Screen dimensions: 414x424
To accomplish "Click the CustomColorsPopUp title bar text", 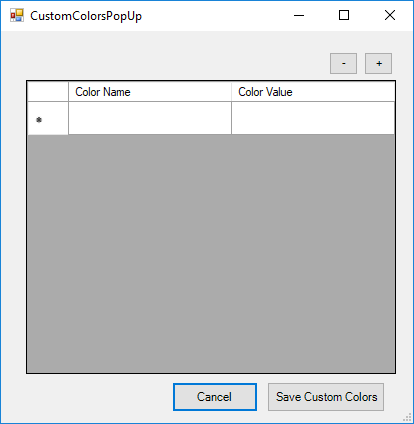I will click(86, 16).
